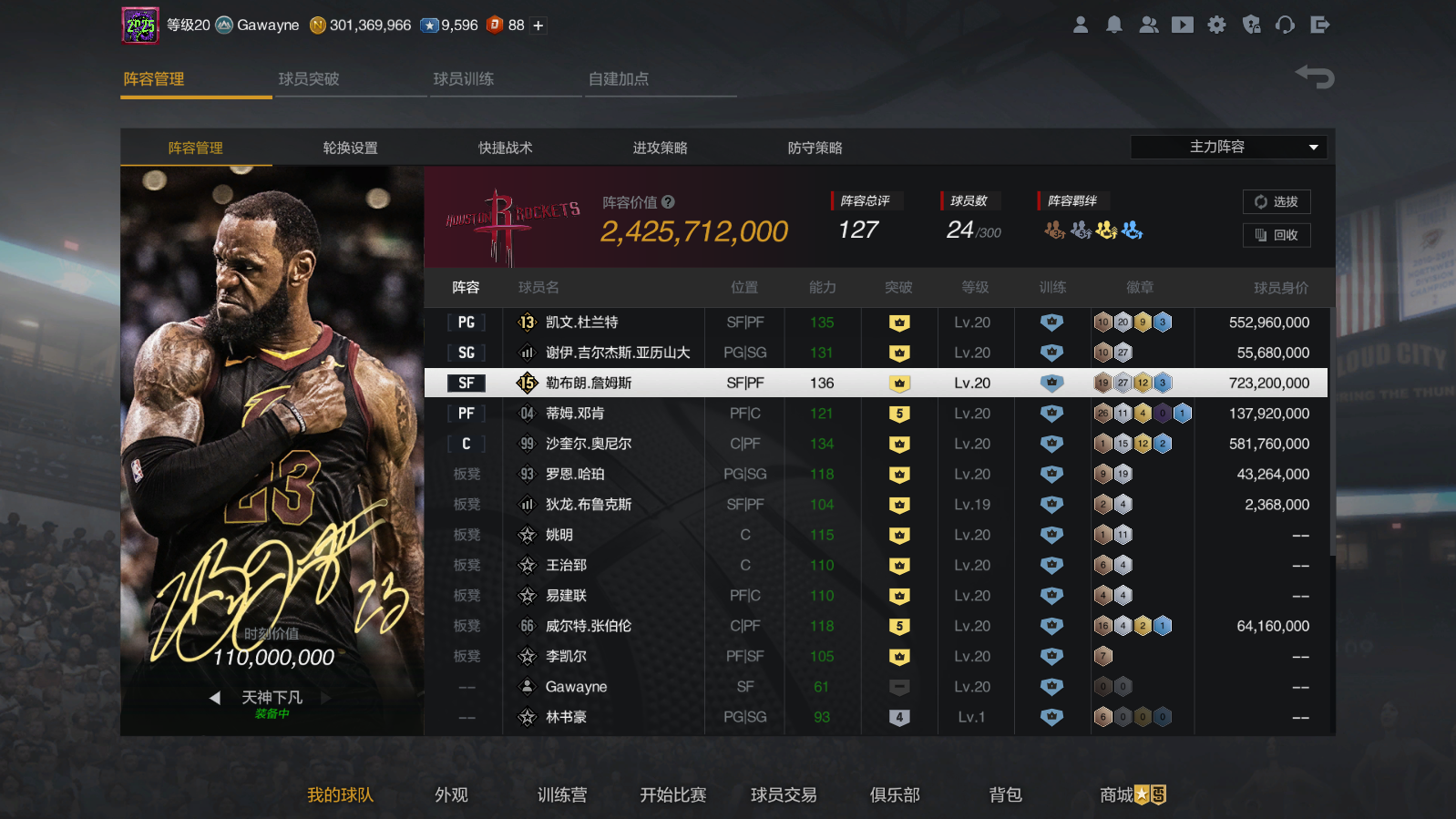Click the player avatar thumbnail

click(x=140, y=26)
